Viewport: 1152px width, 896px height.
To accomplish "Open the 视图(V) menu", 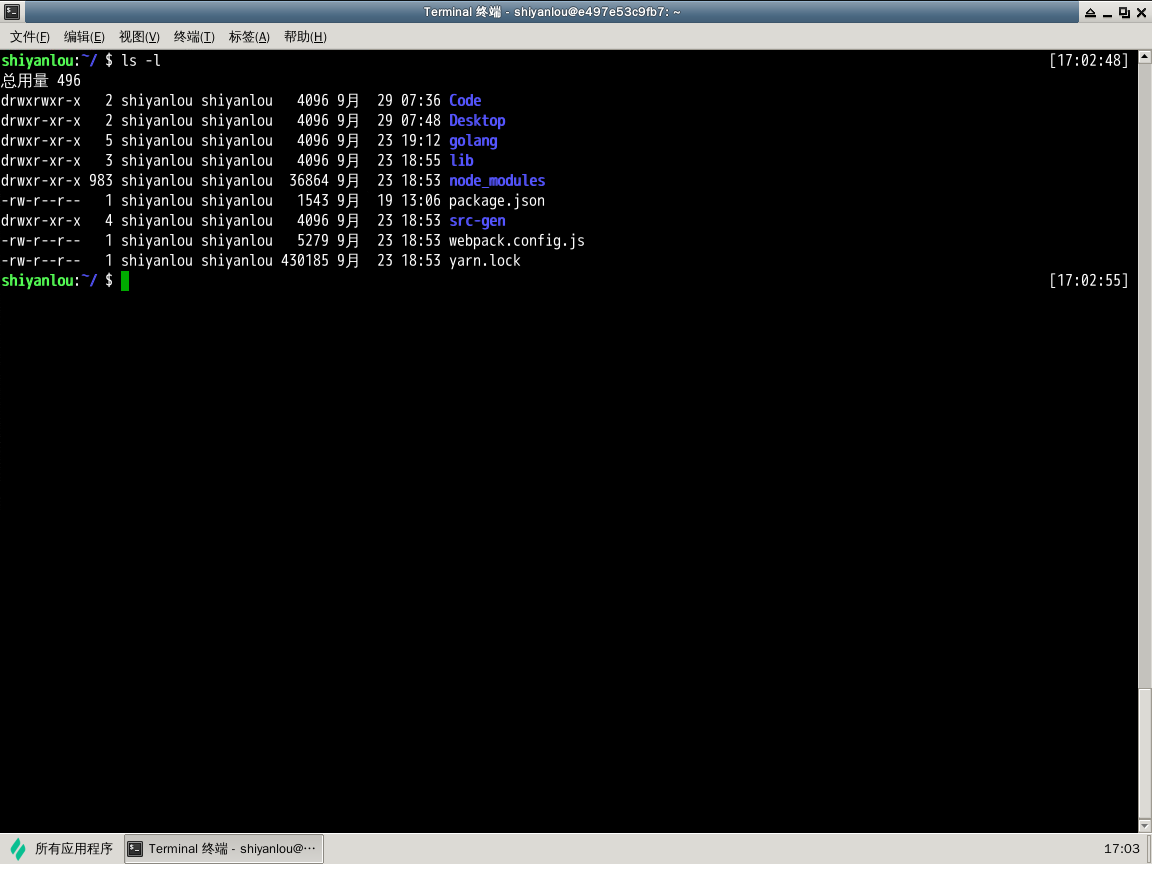I will click(139, 37).
